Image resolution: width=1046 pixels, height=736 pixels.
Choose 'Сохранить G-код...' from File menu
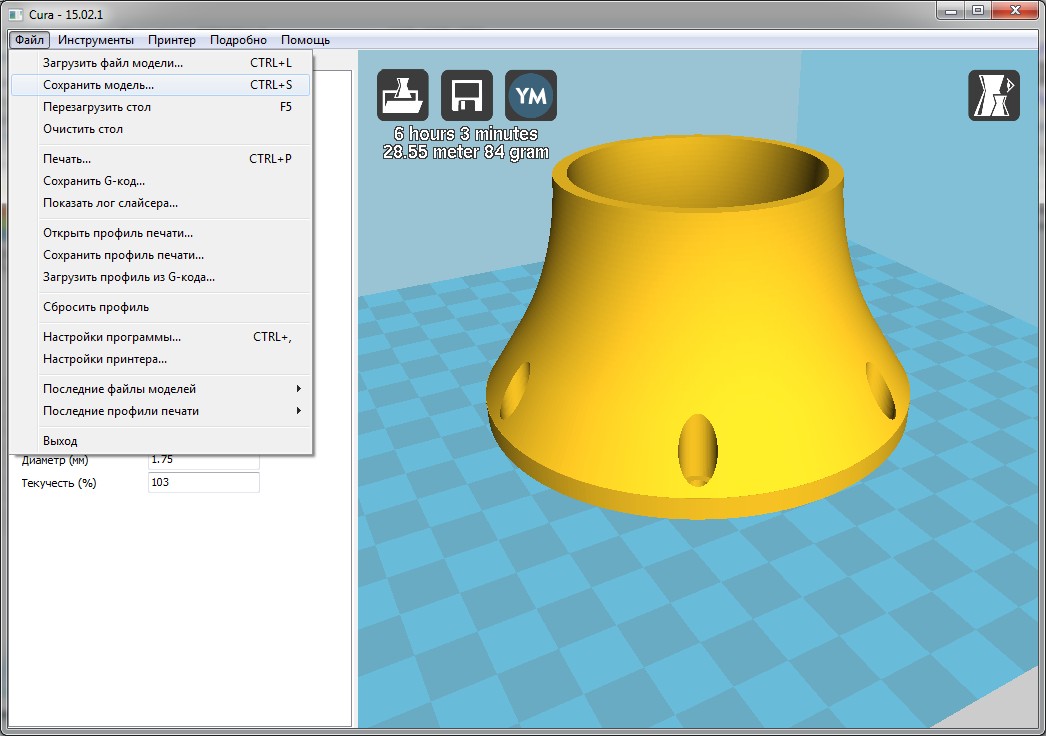tap(94, 181)
